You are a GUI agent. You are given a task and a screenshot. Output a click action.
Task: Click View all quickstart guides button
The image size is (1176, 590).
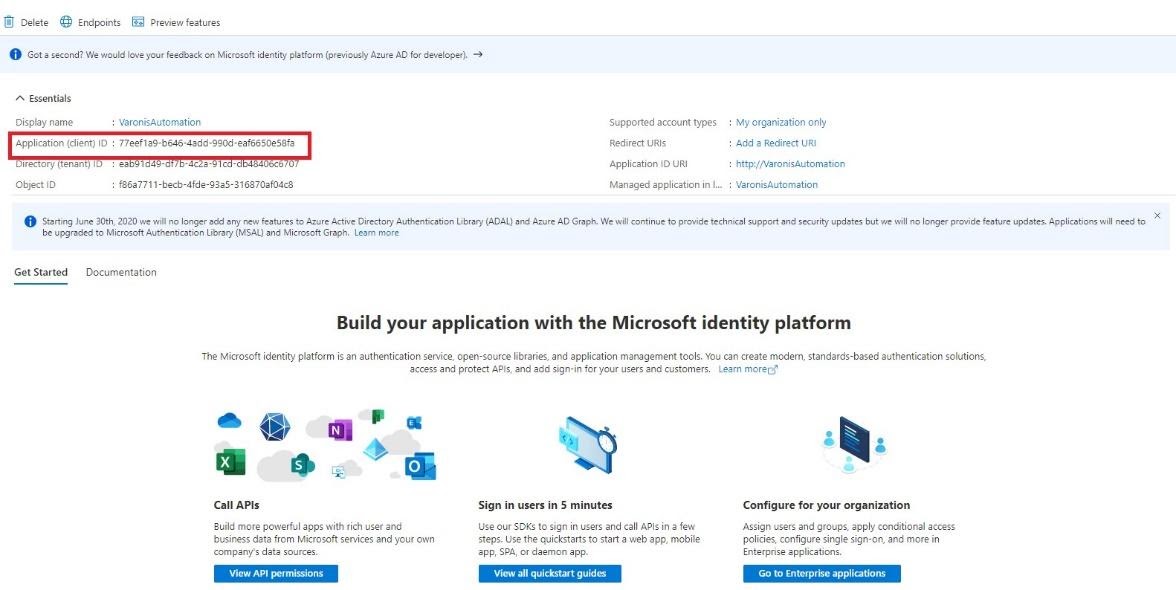click(x=550, y=574)
